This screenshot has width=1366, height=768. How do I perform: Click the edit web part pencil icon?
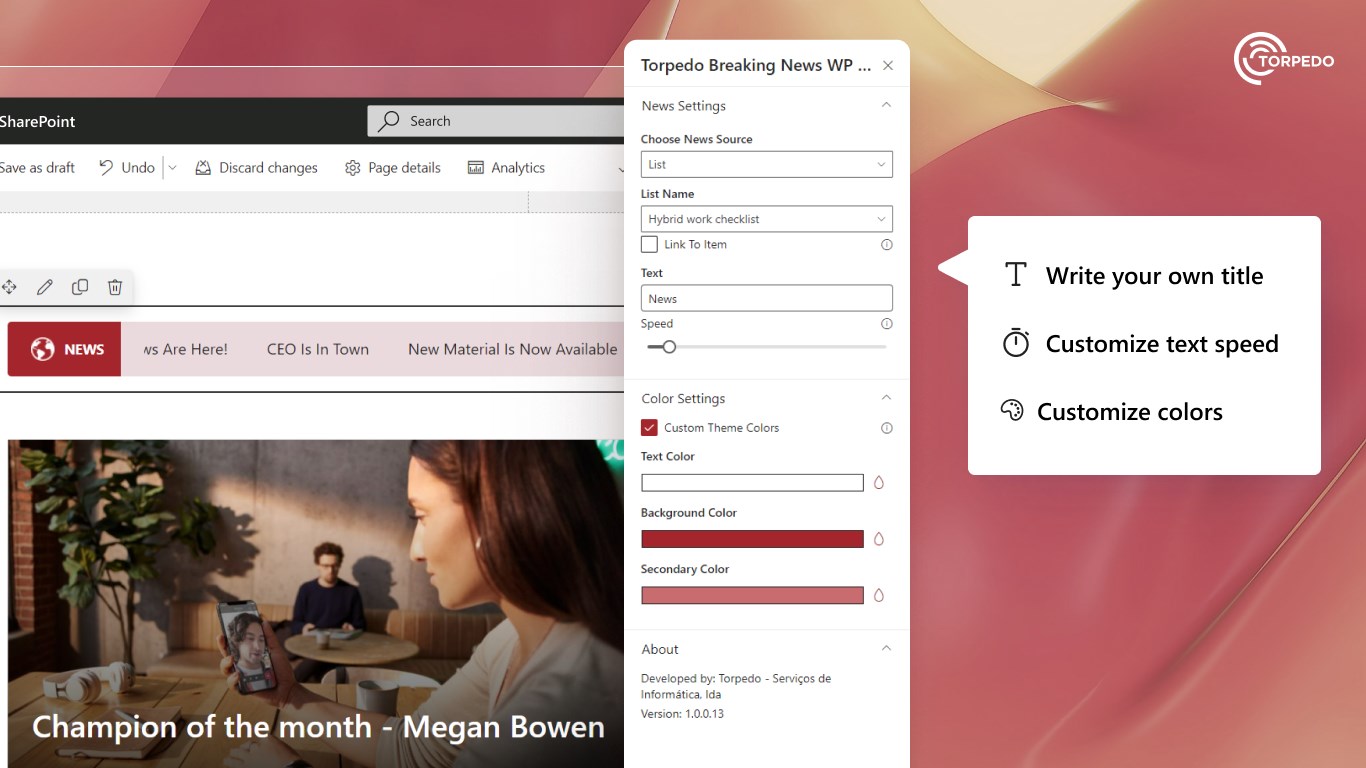[x=44, y=287]
